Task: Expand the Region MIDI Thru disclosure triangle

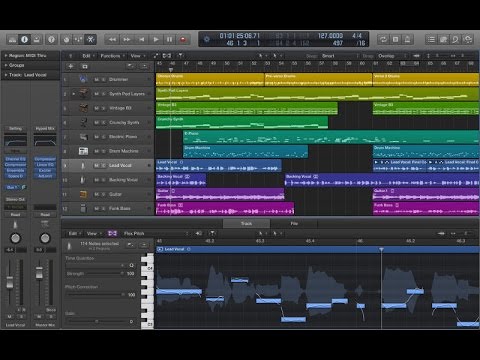Action: coord(6,56)
